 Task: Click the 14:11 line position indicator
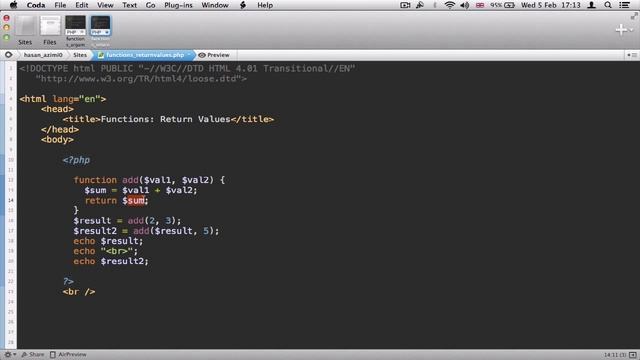[615, 355]
